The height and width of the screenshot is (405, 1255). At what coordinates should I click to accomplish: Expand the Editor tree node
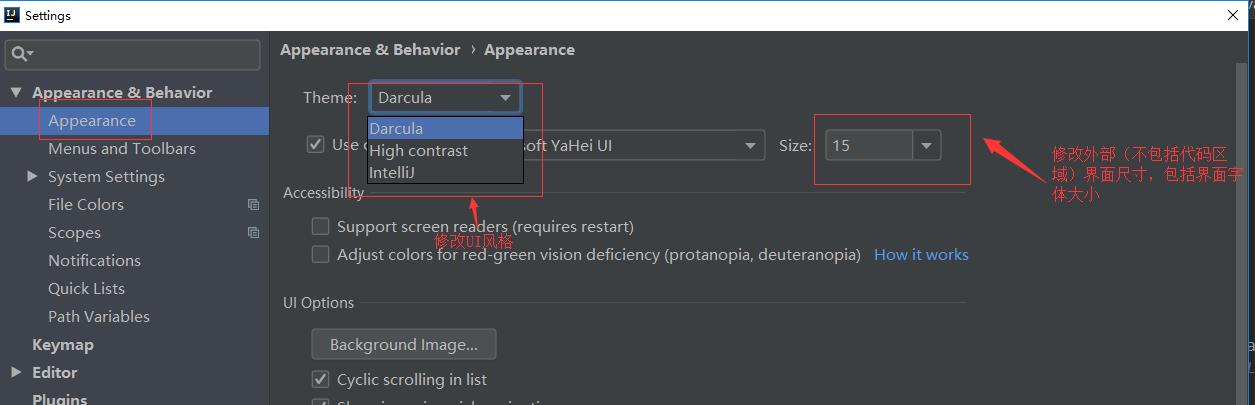pyautogui.click(x=15, y=372)
